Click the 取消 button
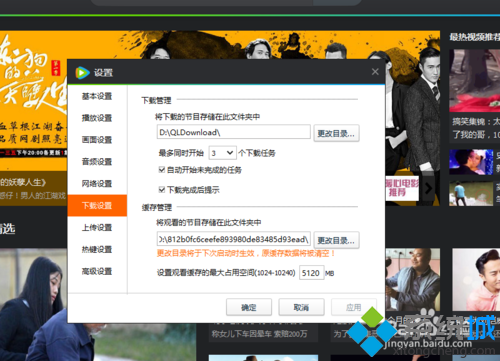Viewport: 500px width, 361px height. (x=301, y=307)
